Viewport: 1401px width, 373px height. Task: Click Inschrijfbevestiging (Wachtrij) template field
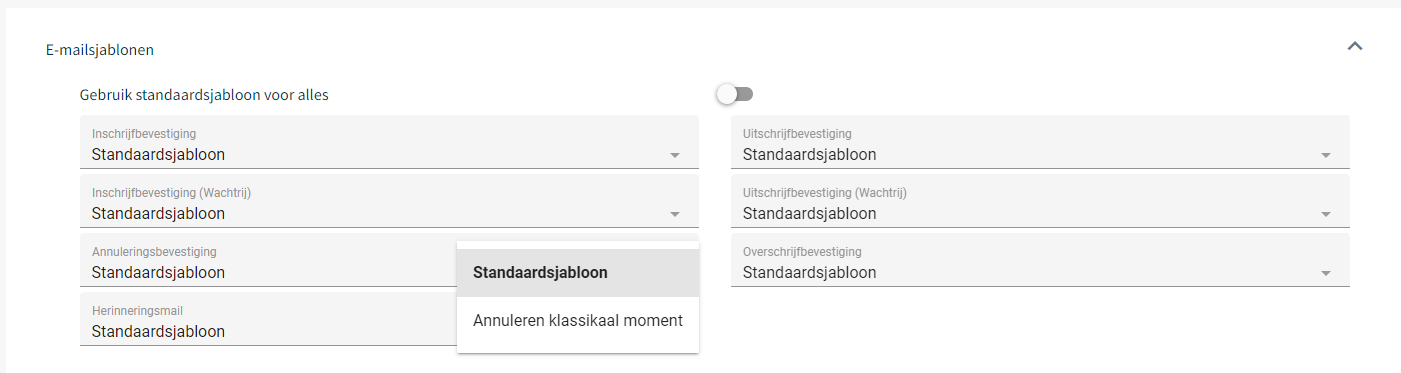pos(389,201)
